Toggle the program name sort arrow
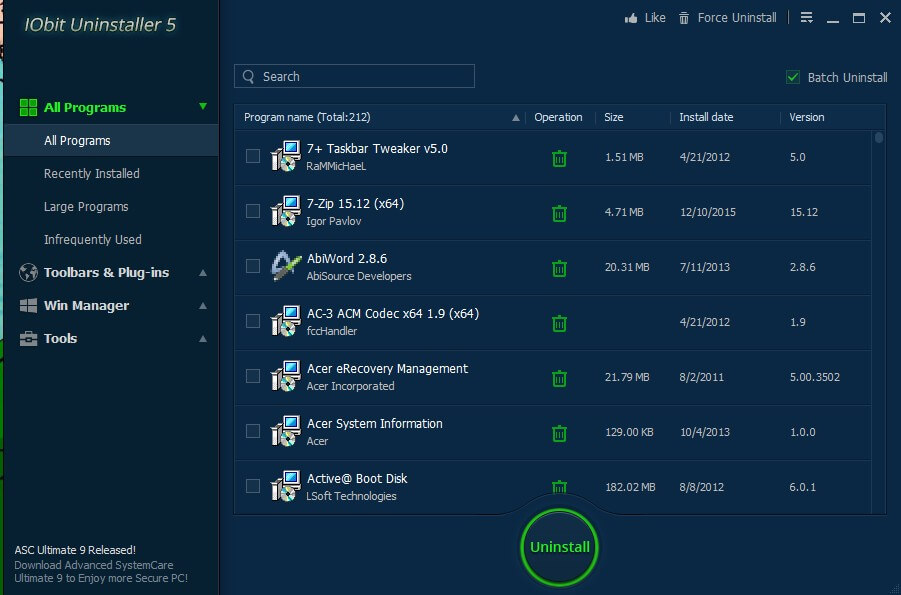901x595 pixels. pos(515,118)
